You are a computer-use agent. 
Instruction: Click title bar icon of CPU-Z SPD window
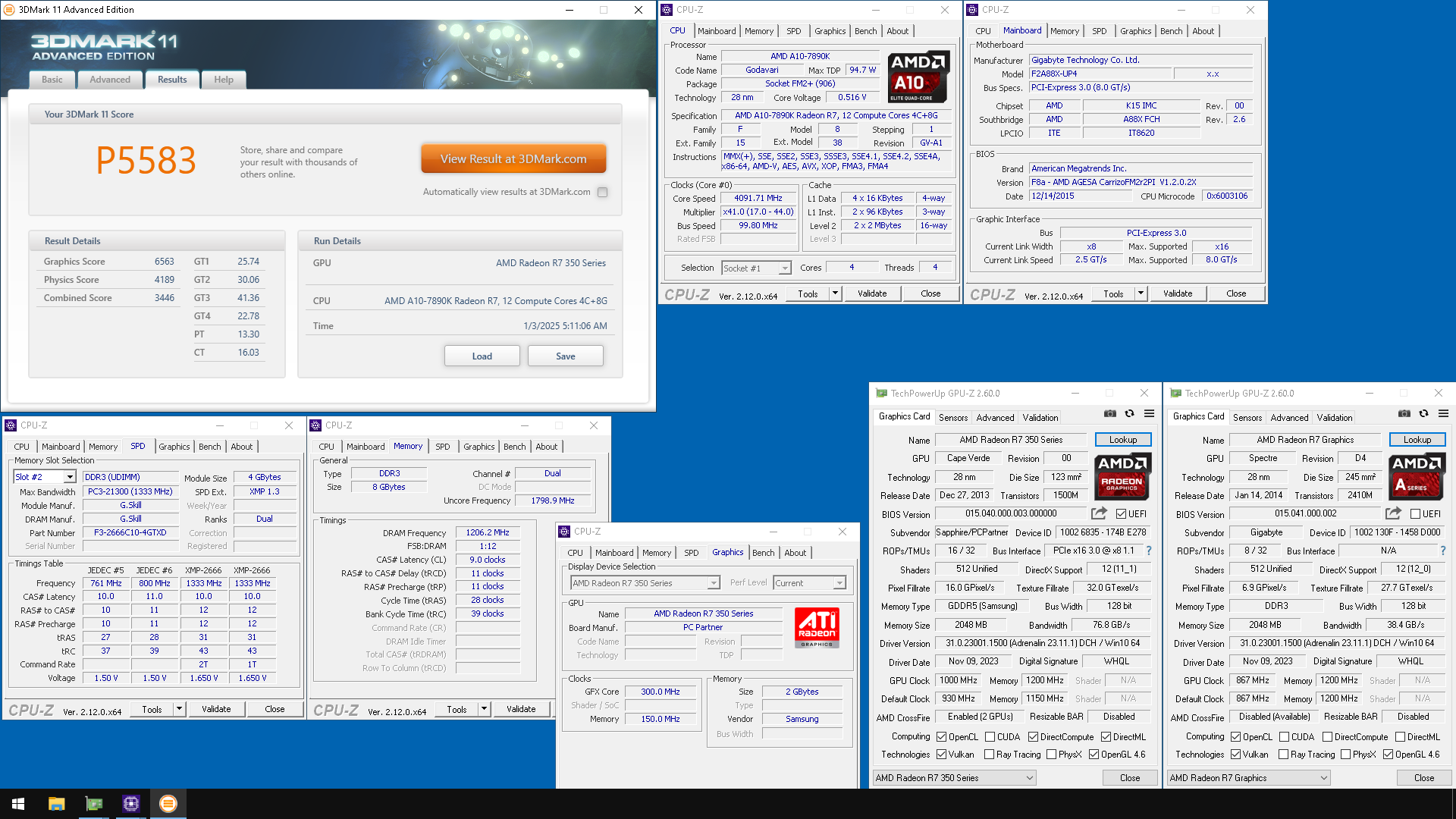(x=11, y=425)
